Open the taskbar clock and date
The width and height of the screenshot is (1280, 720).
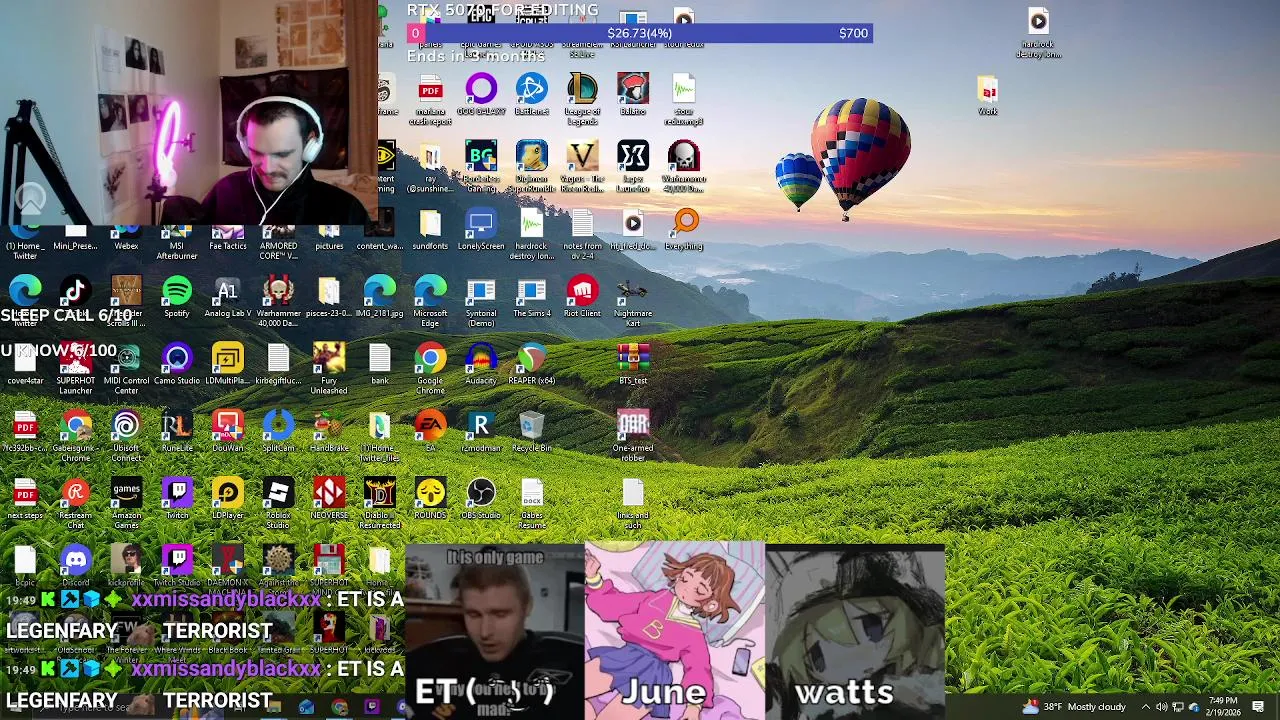1222,706
